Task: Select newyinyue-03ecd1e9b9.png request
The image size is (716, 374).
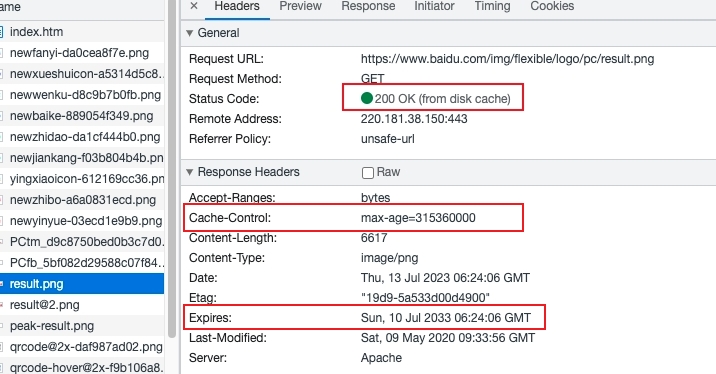Action: (82, 221)
